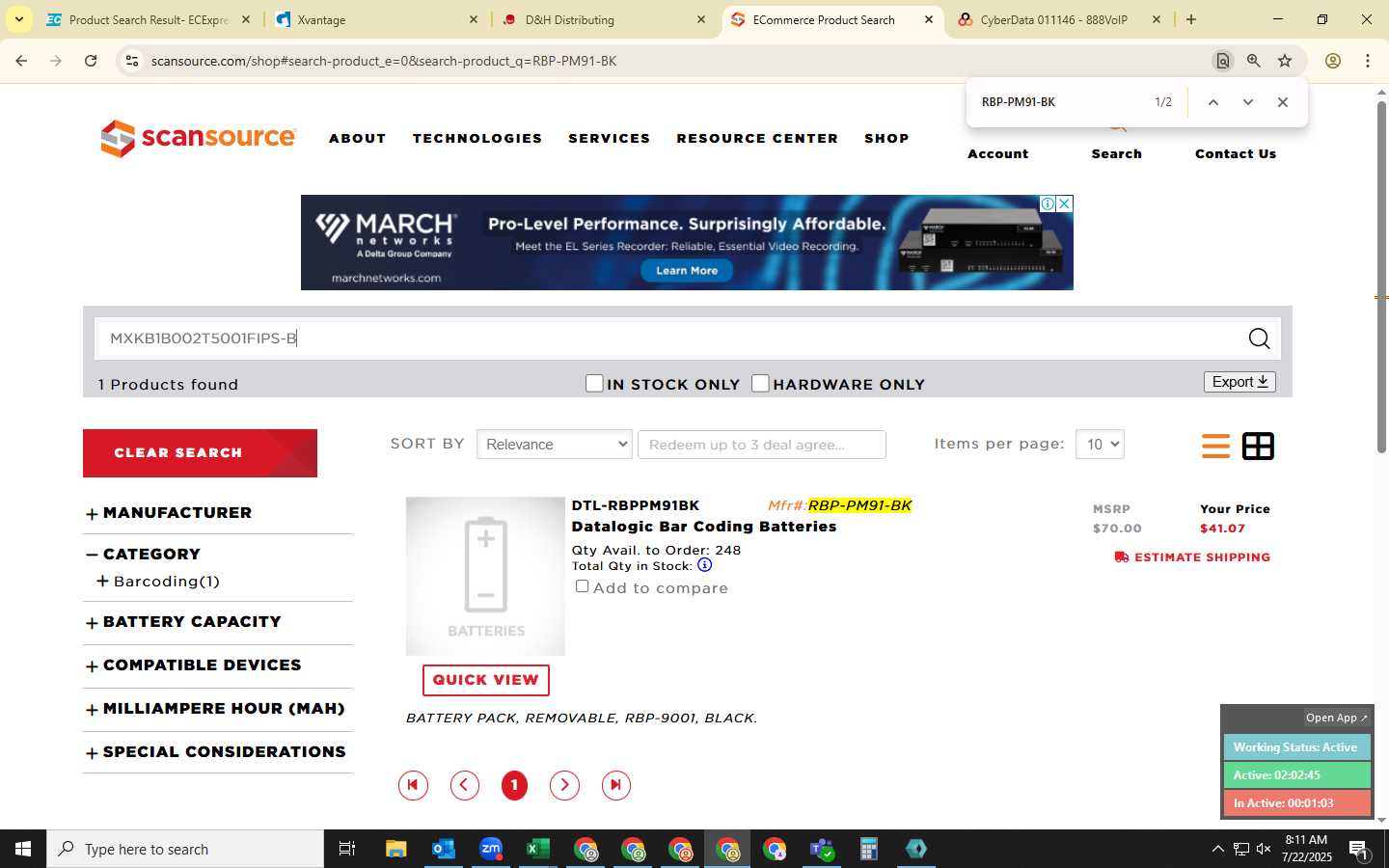Expand MILLIAMPERE HOUR (MAH) filter
The image size is (1389, 868).
coord(92,710)
